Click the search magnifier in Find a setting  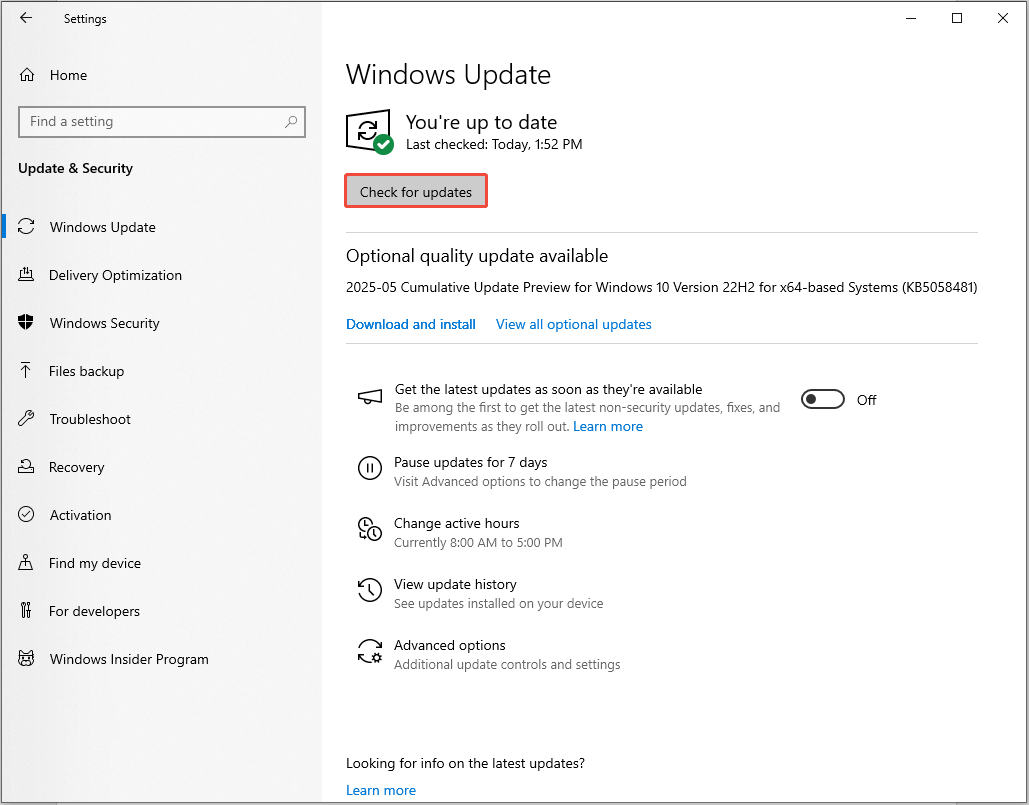click(291, 122)
